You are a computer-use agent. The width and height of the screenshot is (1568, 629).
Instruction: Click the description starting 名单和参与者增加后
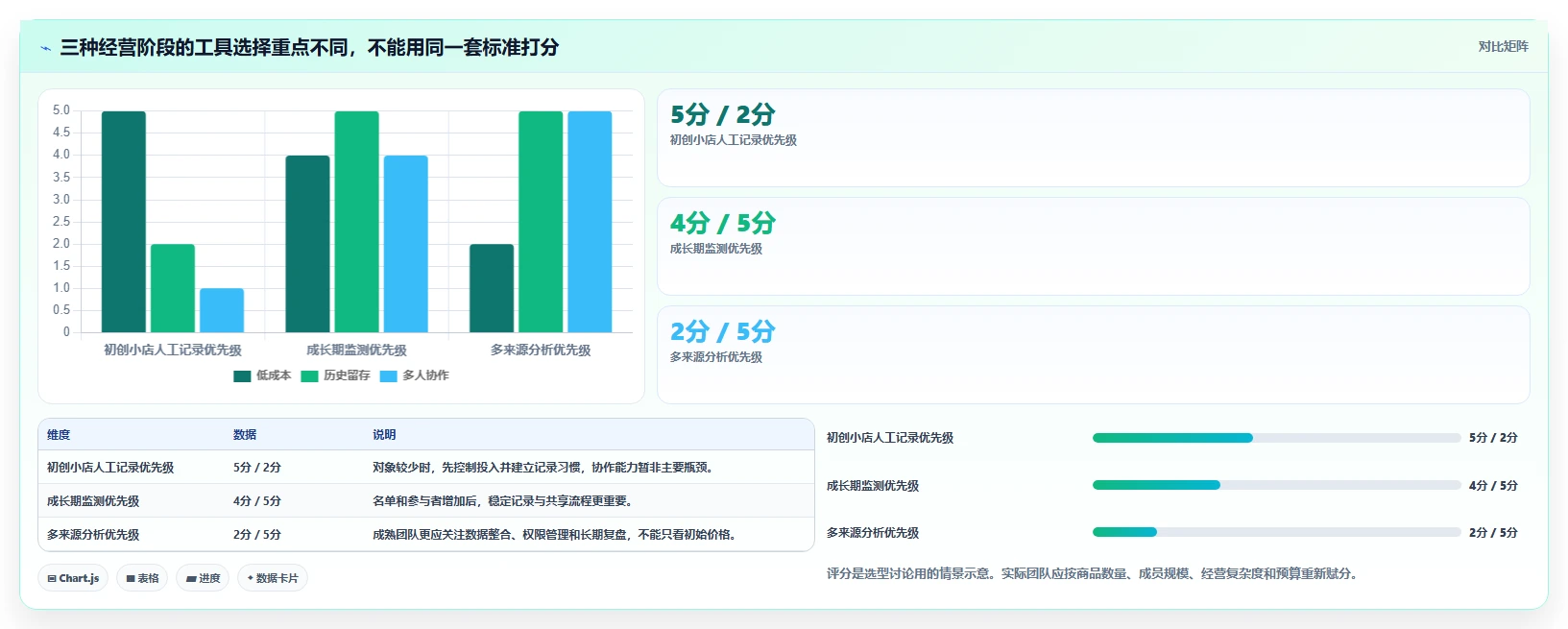point(505,501)
